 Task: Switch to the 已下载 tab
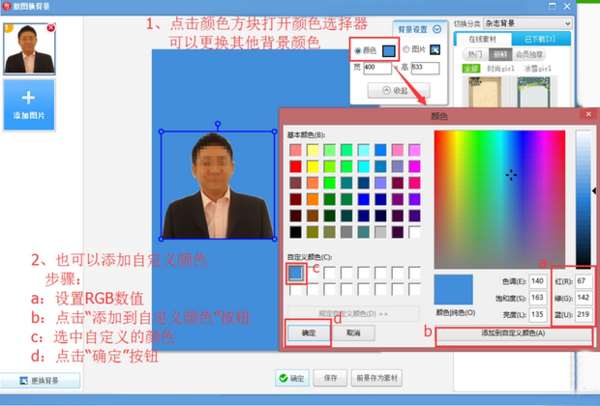click(x=541, y=39)
